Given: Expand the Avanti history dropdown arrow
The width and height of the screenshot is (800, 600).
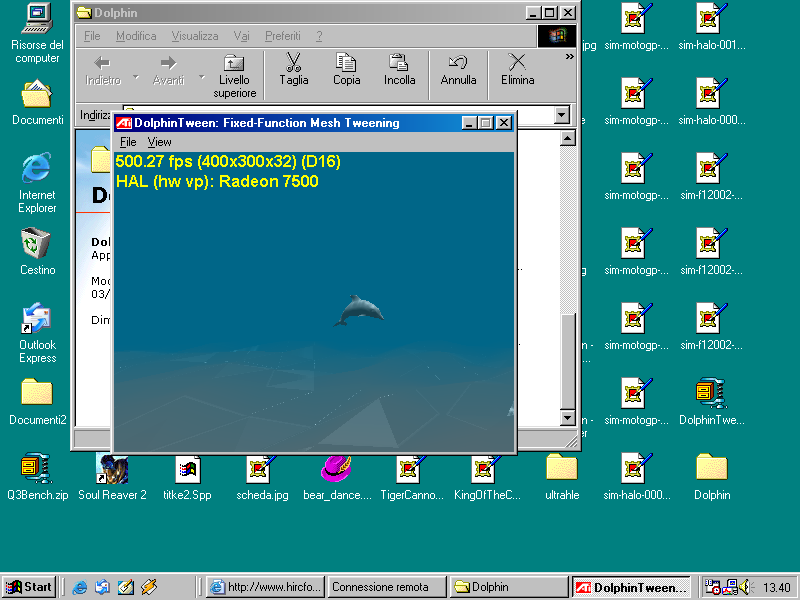Looking at the screenshot, I should tap(202, 77).
